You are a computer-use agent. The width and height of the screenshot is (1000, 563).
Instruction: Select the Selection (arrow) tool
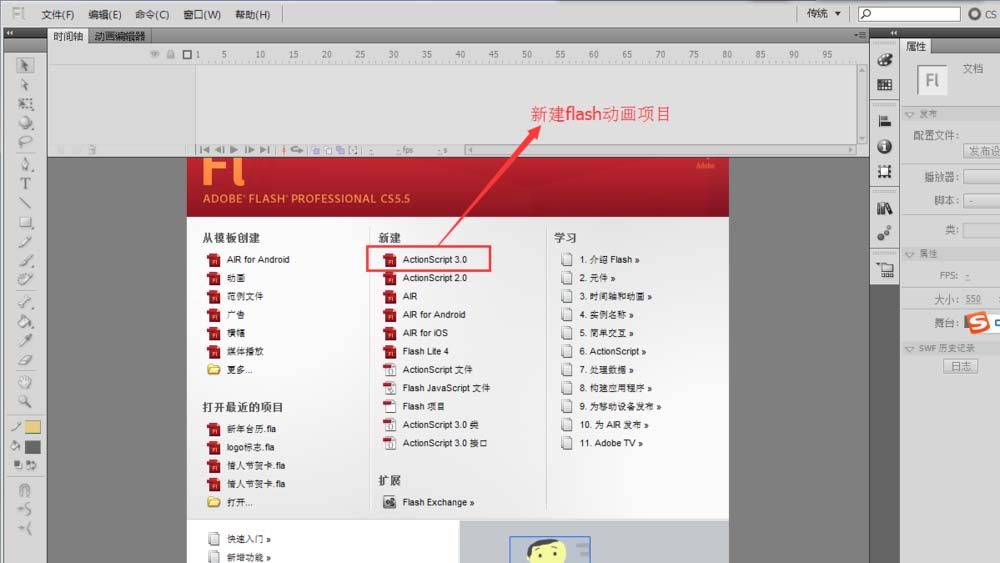[25, 65]
